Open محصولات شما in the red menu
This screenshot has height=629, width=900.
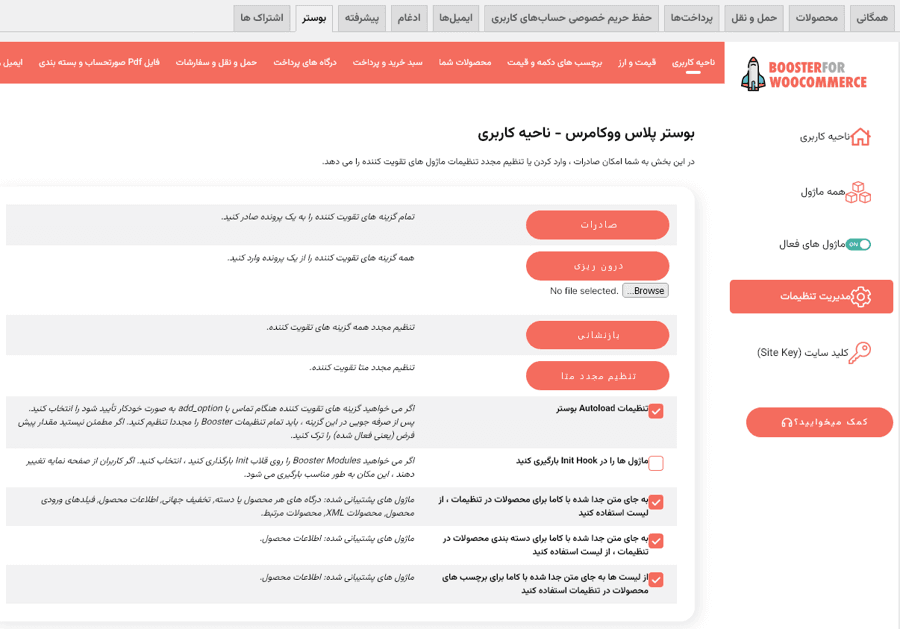[465, 62]
